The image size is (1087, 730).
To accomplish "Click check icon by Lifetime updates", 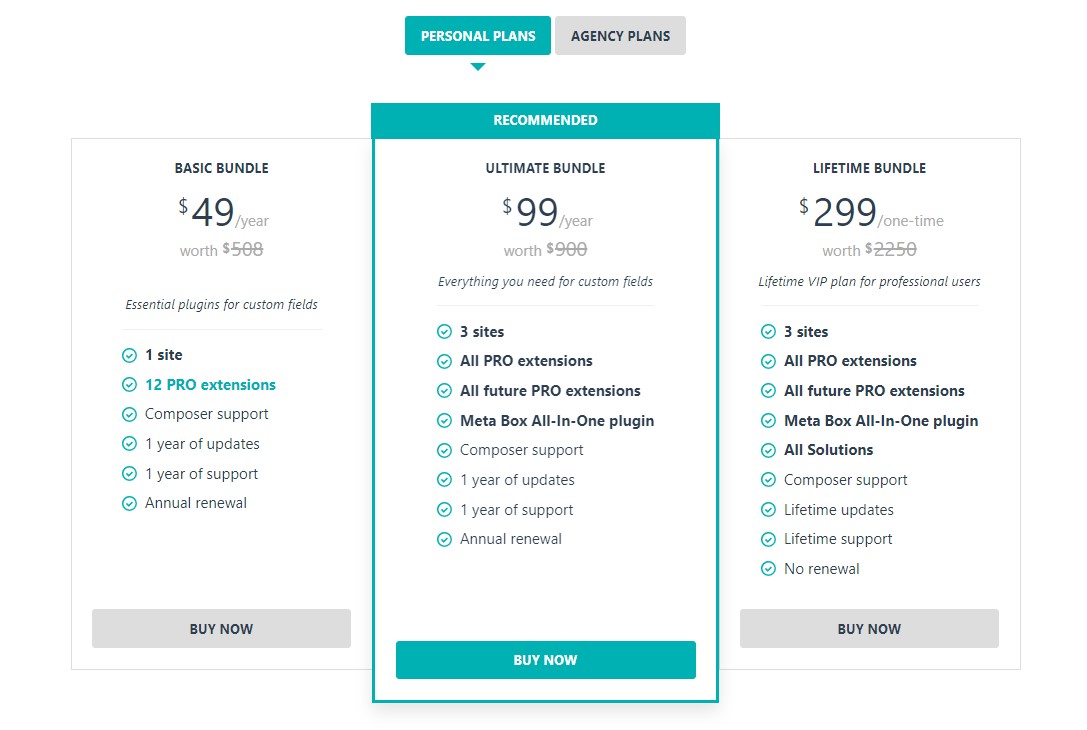I will coord(768,510).
